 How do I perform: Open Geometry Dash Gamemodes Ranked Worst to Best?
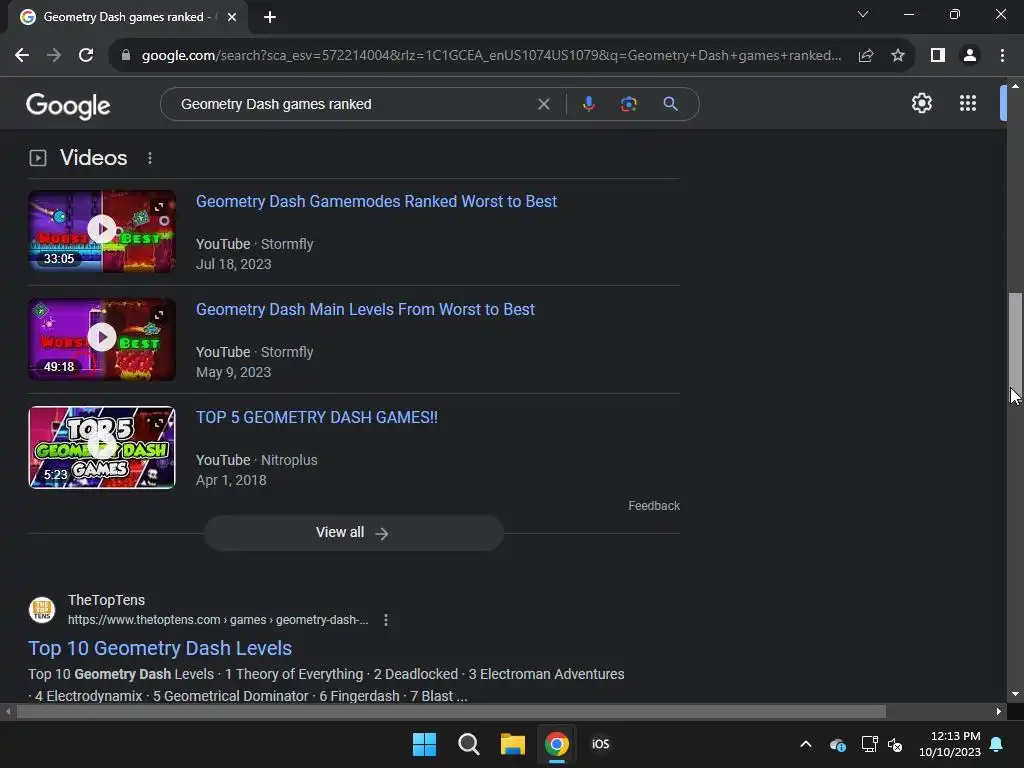[x=376, y=201]
